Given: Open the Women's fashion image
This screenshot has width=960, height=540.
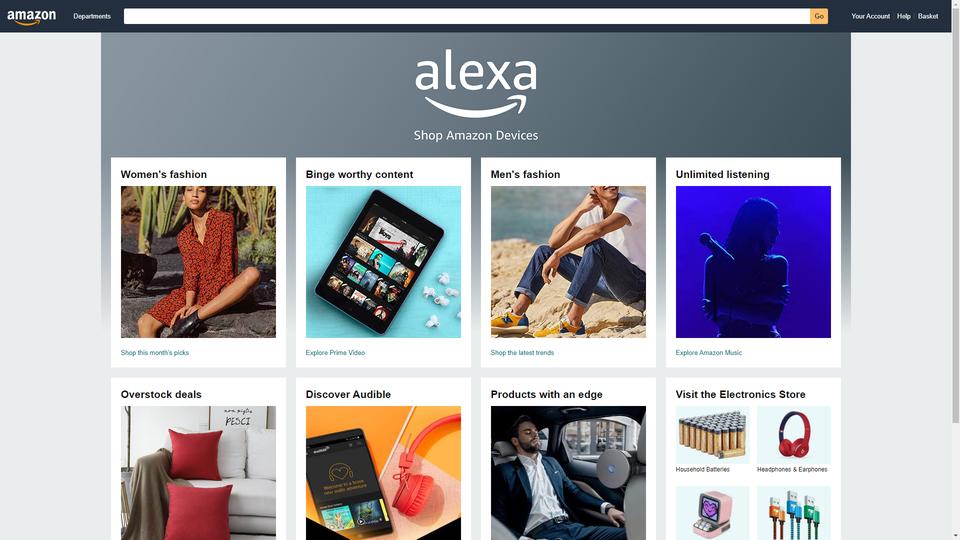Looking at the screenshot, I should point(198,262).
